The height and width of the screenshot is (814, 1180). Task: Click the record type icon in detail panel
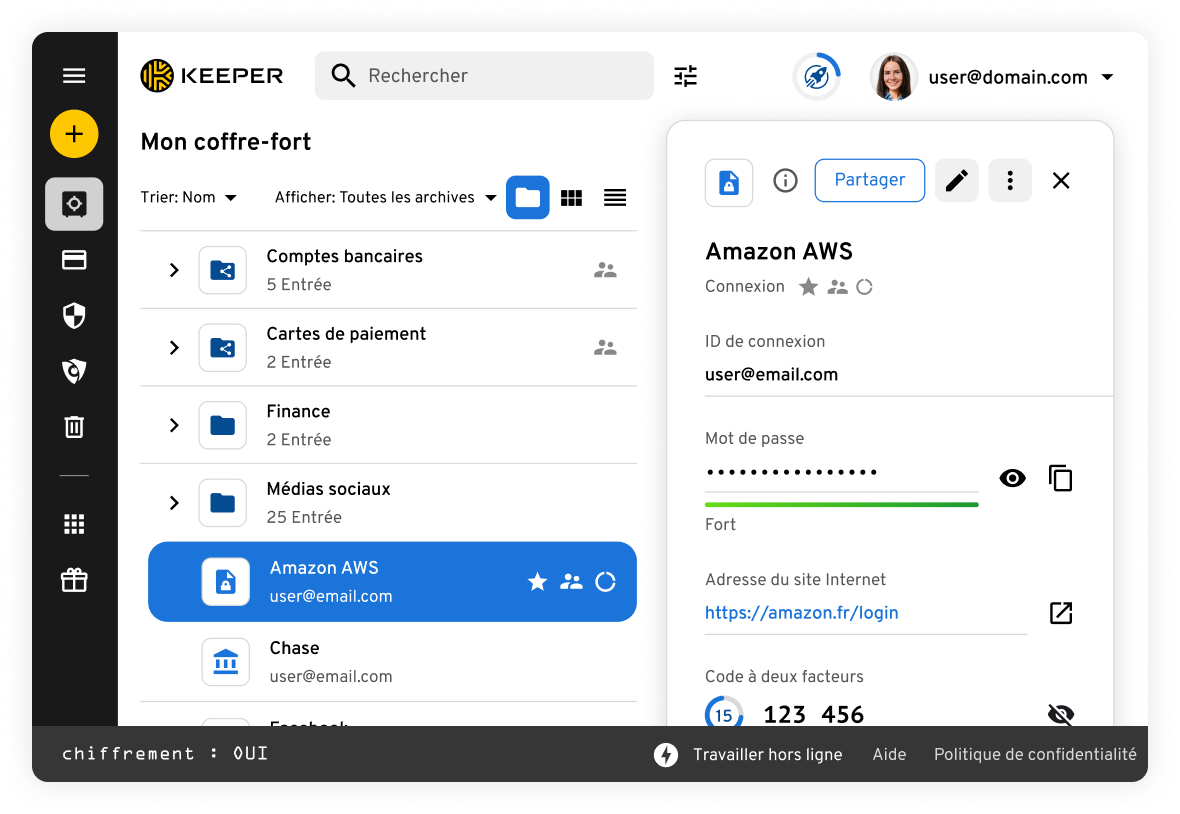tap(728, 182)
